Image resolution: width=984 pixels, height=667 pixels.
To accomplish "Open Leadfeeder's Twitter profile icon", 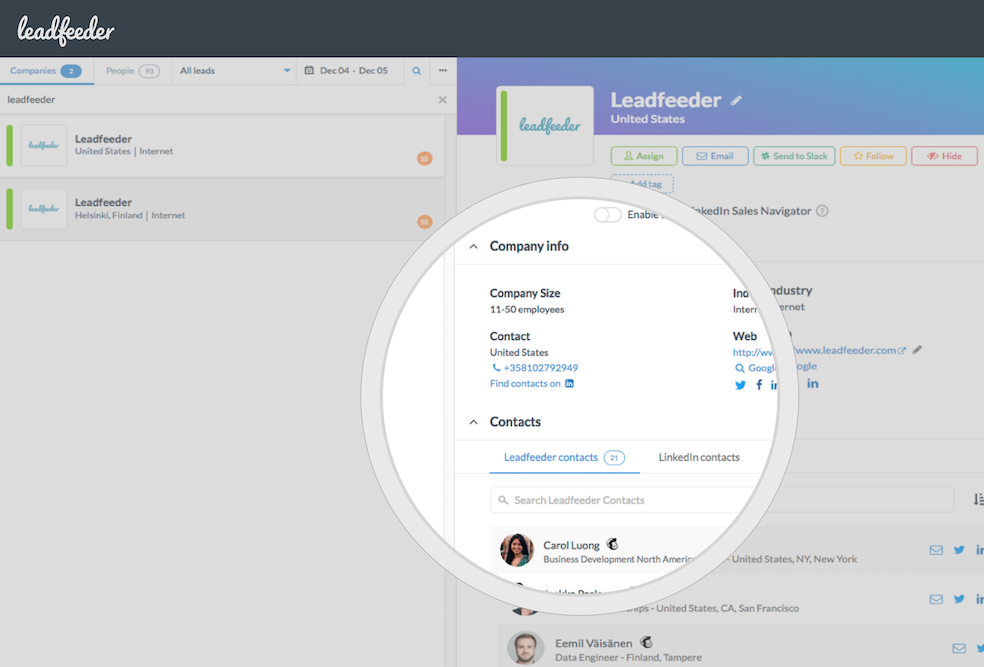I will (x=741, y=385).
